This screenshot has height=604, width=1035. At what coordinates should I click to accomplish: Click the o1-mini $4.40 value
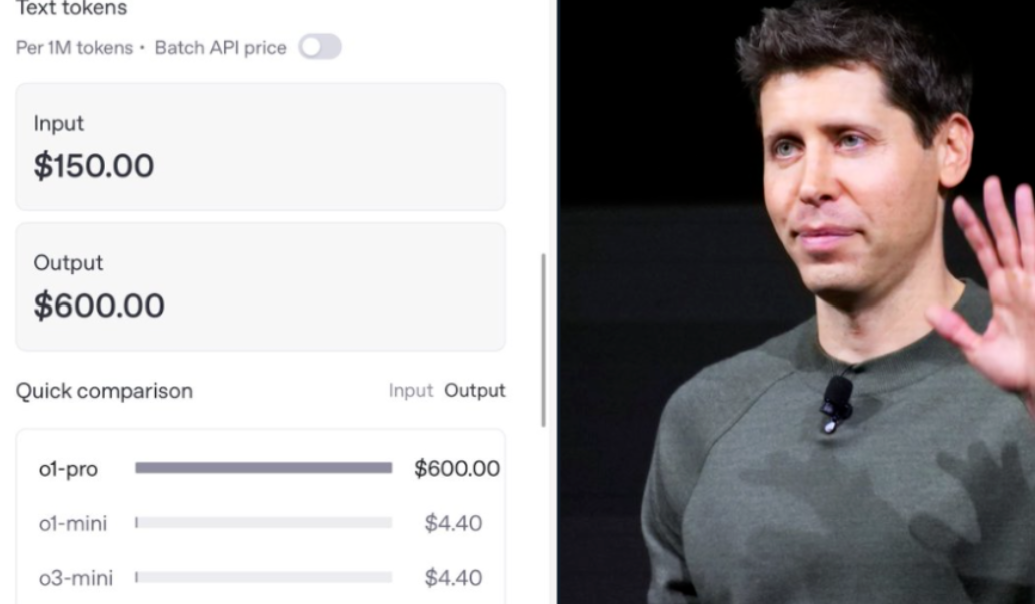click(453, 523)
